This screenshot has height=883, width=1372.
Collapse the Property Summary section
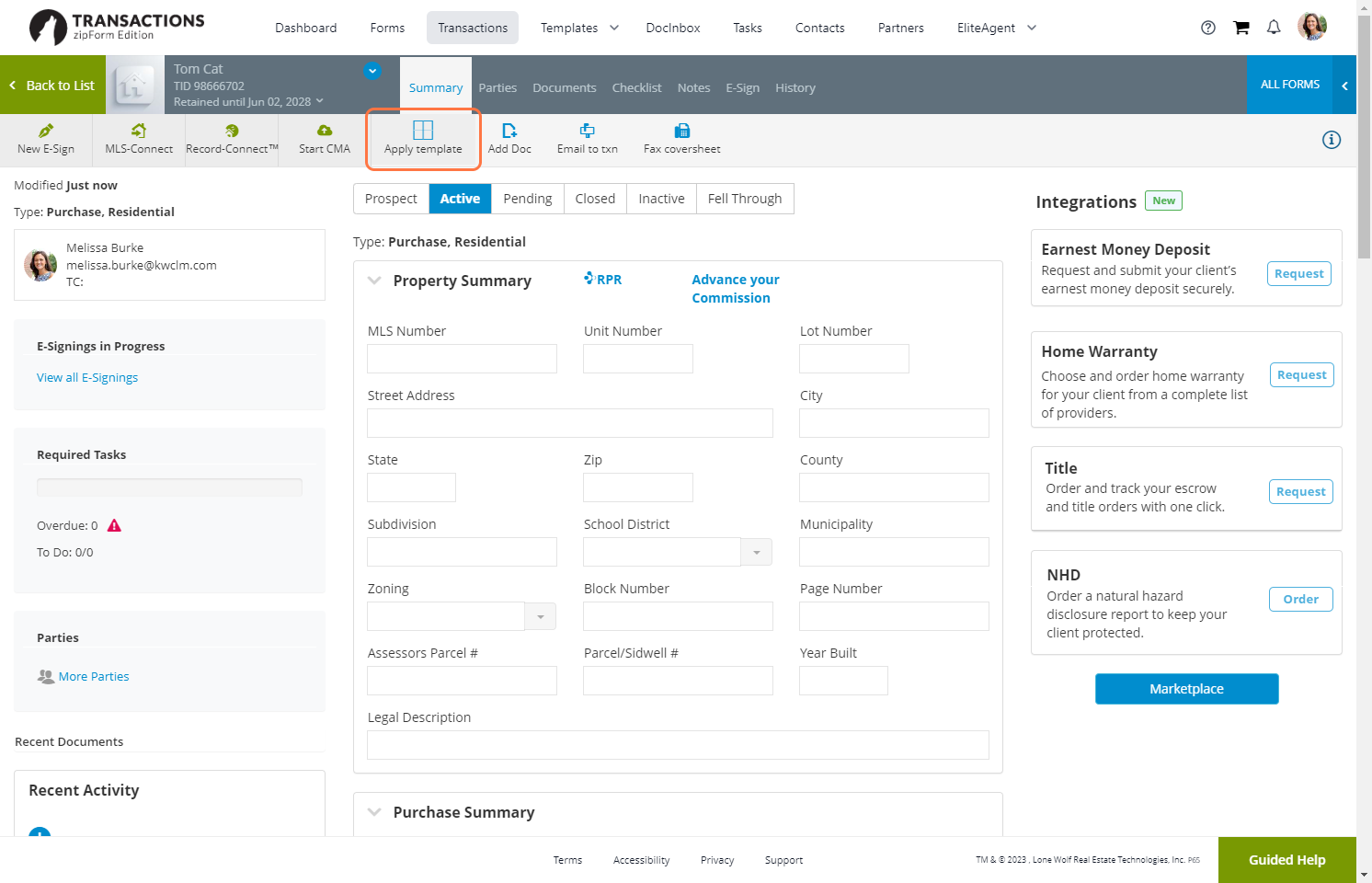coord(374,281)
